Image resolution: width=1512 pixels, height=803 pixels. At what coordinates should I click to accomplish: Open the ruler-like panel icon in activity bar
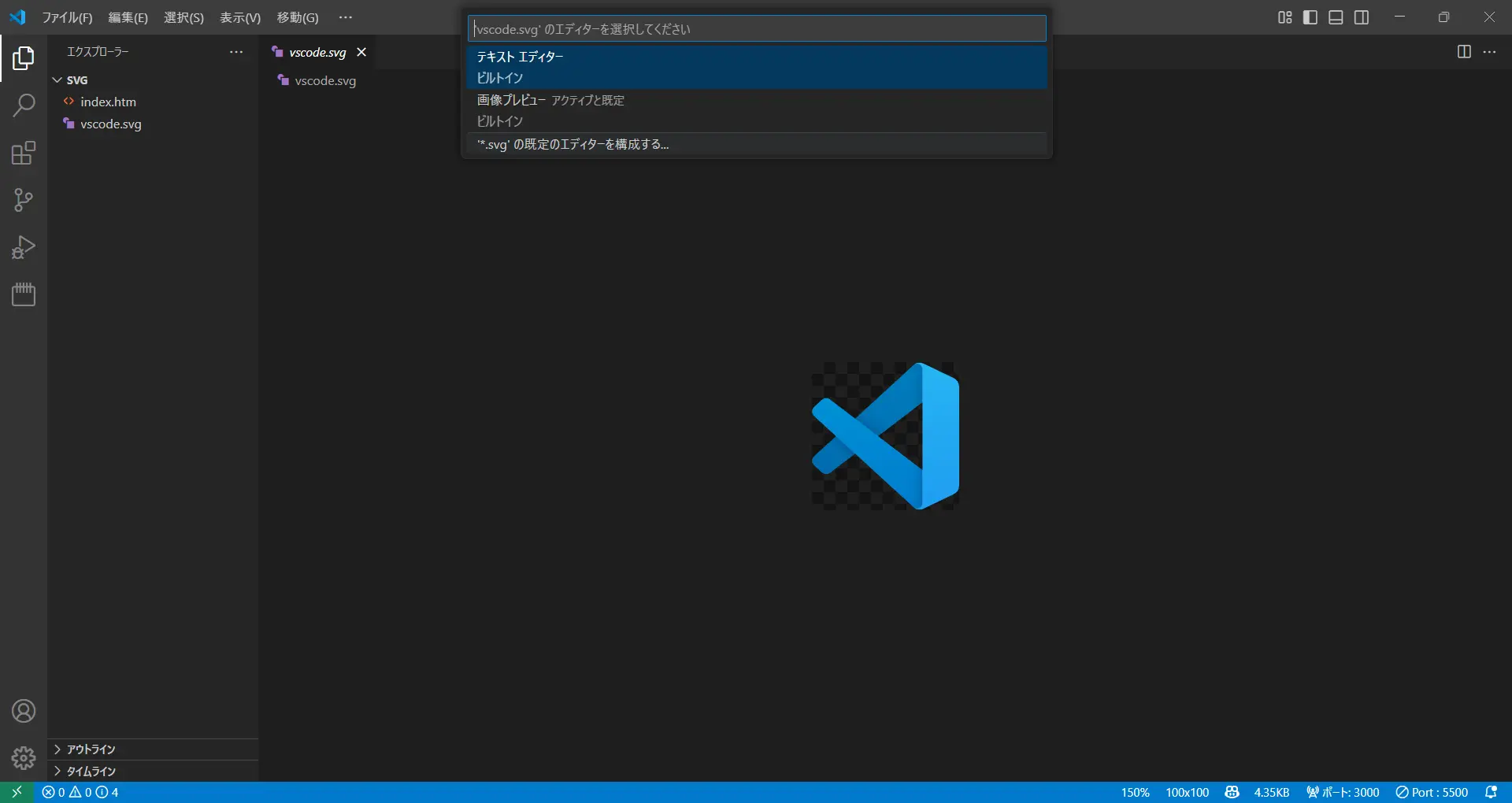pos(24,294)
